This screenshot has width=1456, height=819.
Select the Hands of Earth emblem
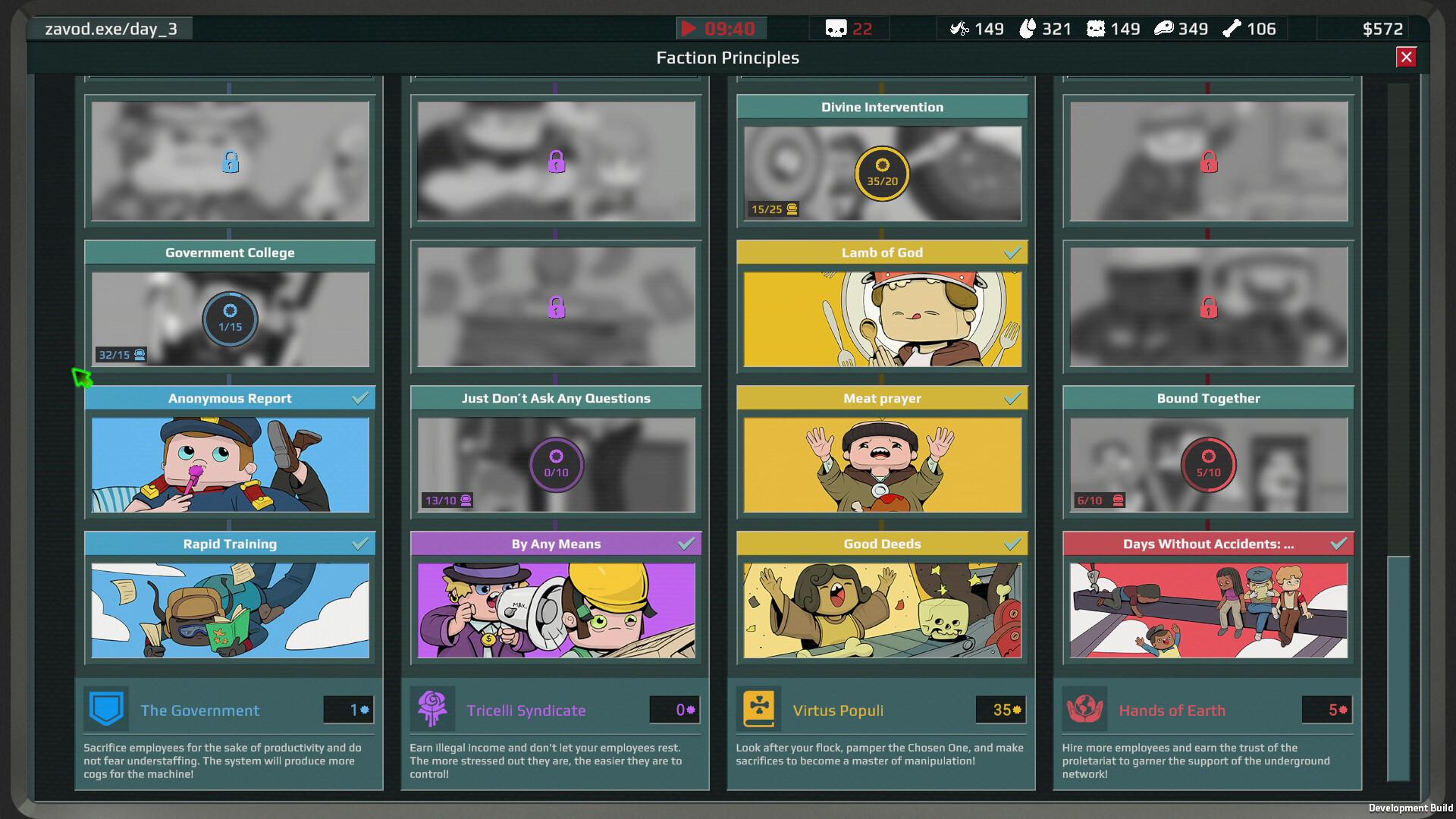[x=1086, y=708]
